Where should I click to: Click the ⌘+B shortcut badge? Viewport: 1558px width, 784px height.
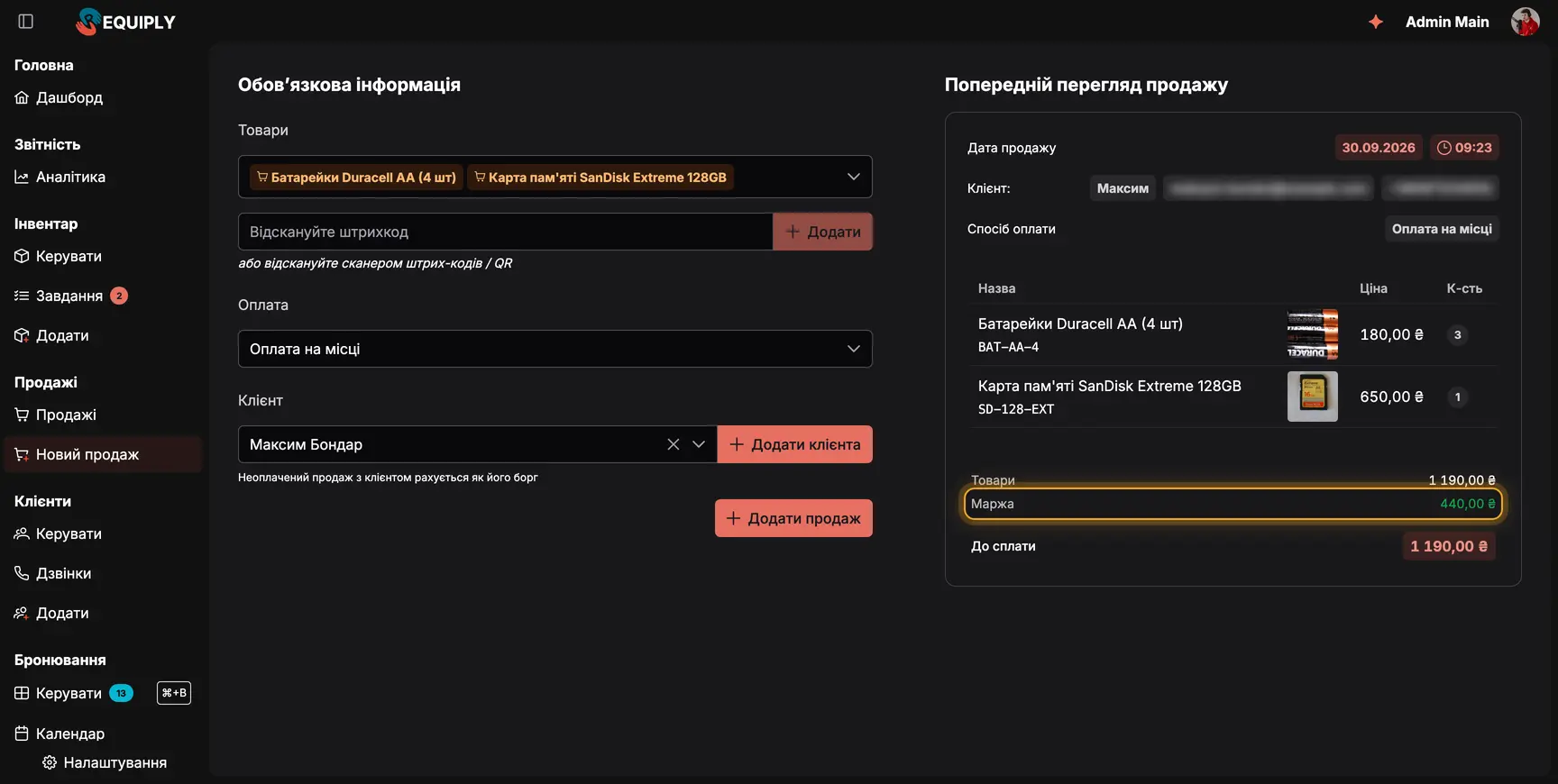coord(174,693)
